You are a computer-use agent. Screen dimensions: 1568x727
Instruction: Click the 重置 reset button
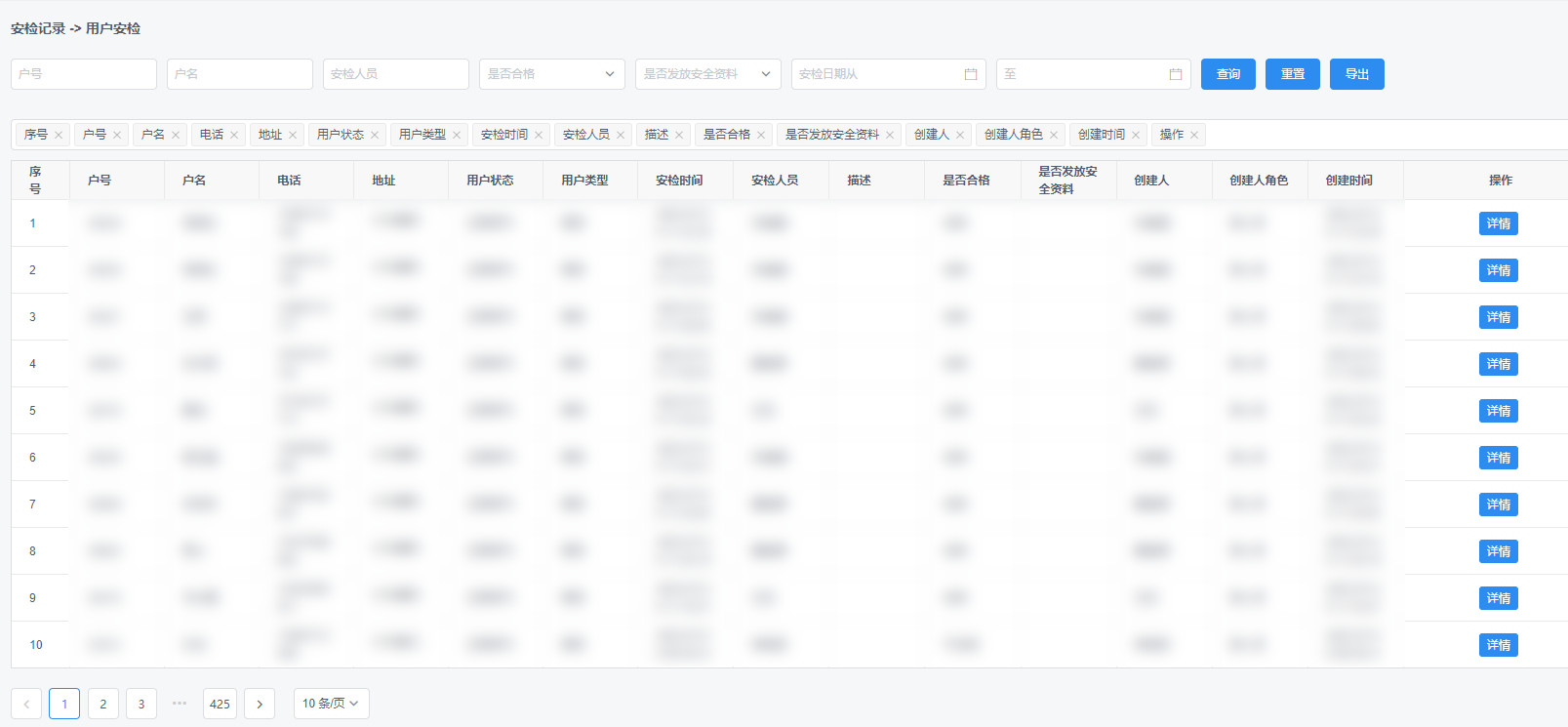tap(1292, 74)
